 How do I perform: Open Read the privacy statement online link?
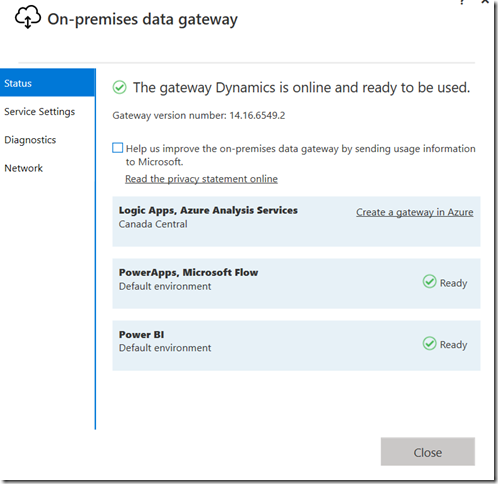click(201, 179)
